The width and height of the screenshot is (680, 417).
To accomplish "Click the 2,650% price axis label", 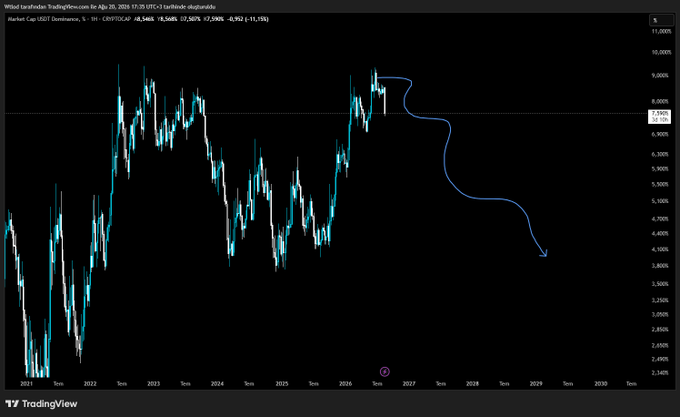I will [x=660, y=346].
